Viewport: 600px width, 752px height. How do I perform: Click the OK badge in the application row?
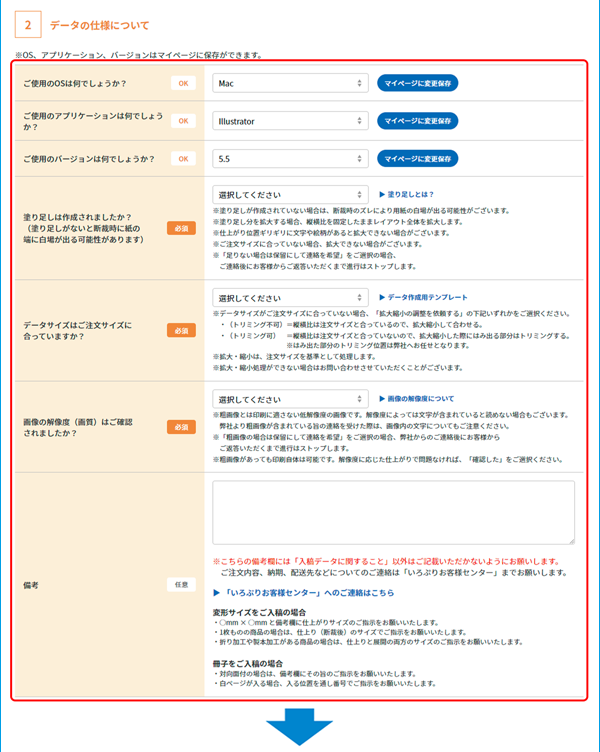tap(183, 121)
